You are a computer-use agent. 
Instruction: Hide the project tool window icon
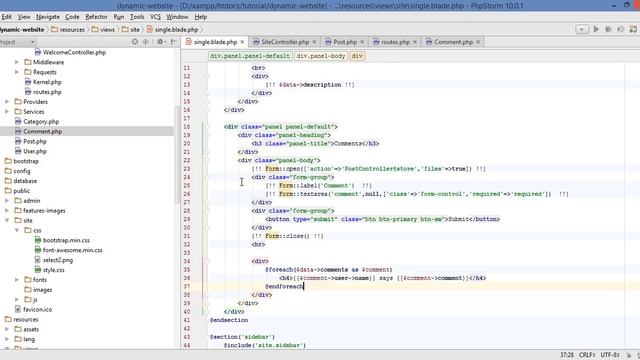173,42
